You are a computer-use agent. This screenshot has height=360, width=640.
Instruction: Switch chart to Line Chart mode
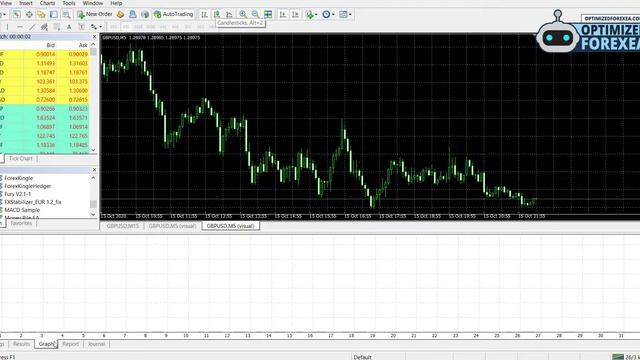pos(229,14)
